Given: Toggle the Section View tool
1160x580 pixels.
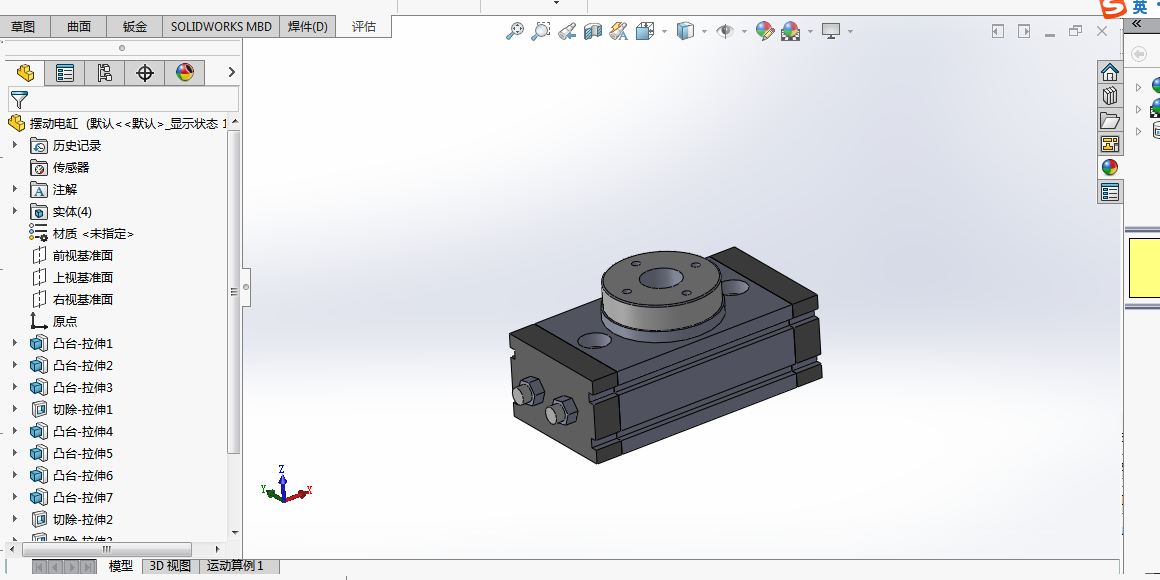Looking at the screenshot, I should [593, 31].
